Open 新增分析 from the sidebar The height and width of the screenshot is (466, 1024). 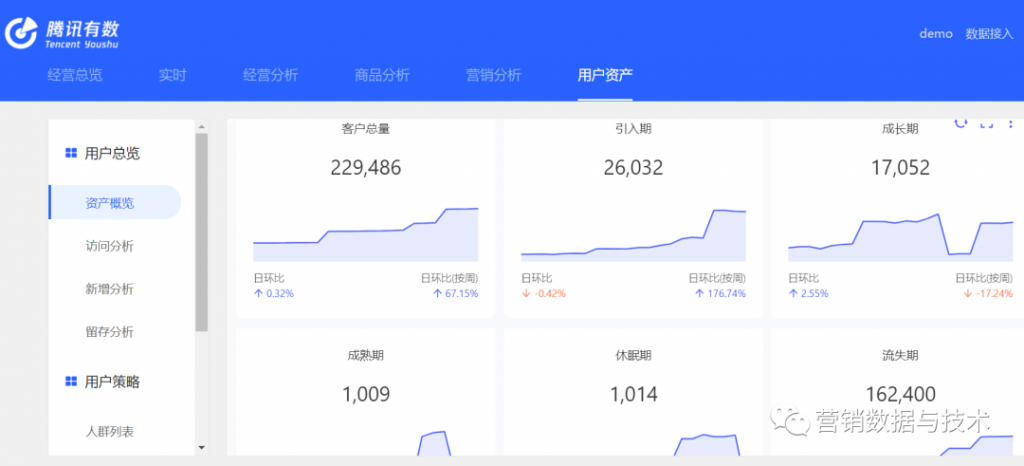(x=110, y=289)
